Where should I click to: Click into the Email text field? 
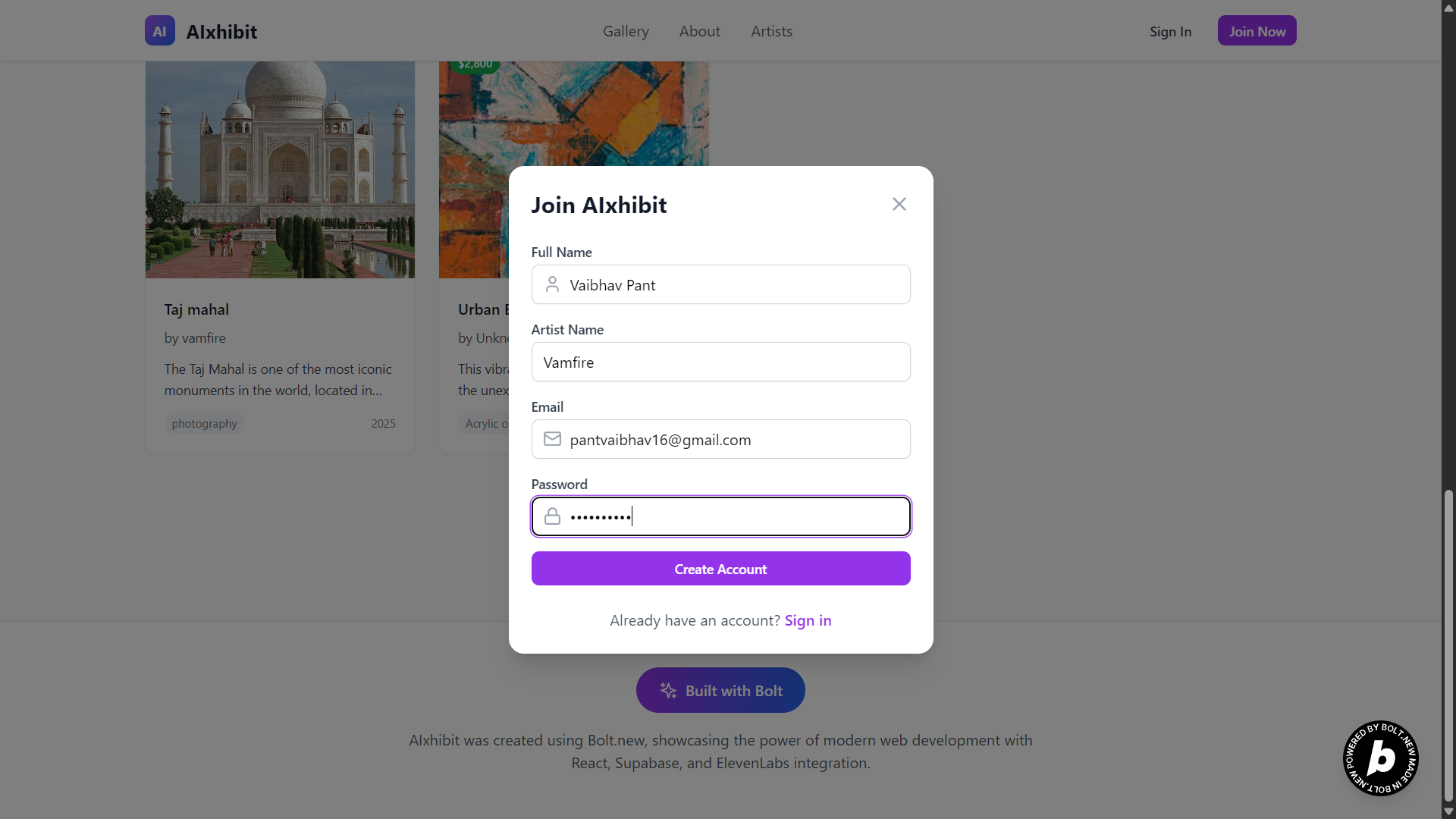(x=736, y=440)
